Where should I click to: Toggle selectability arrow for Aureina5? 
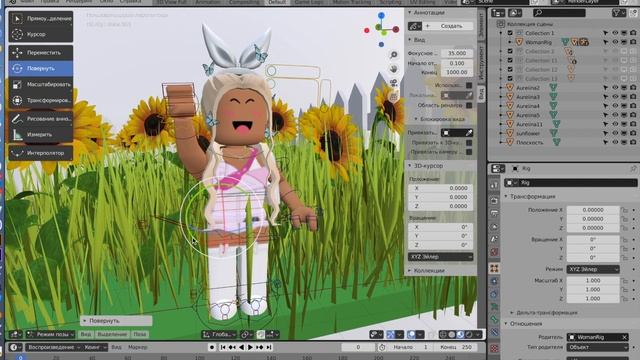[606, 115]
